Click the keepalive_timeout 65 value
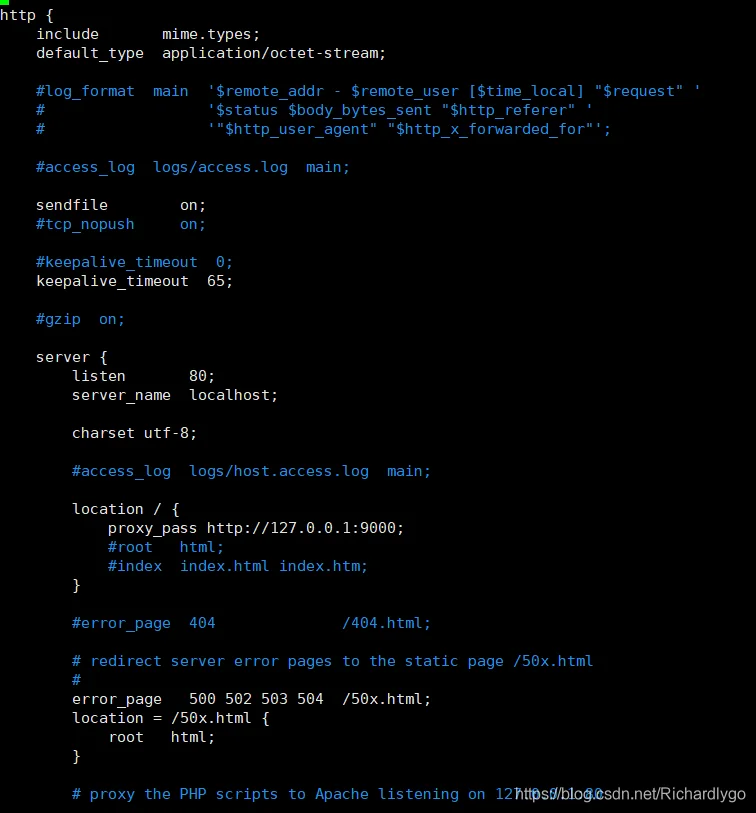The width and height of the screenshot is (756, 813). [220, 281]
